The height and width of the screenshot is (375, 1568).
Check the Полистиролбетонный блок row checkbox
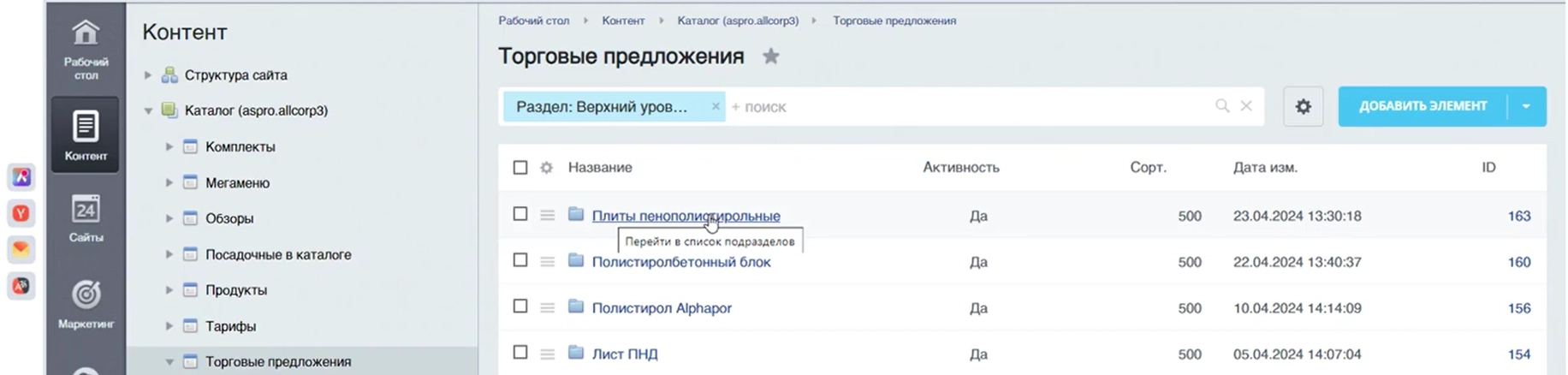tap(520, 260)
